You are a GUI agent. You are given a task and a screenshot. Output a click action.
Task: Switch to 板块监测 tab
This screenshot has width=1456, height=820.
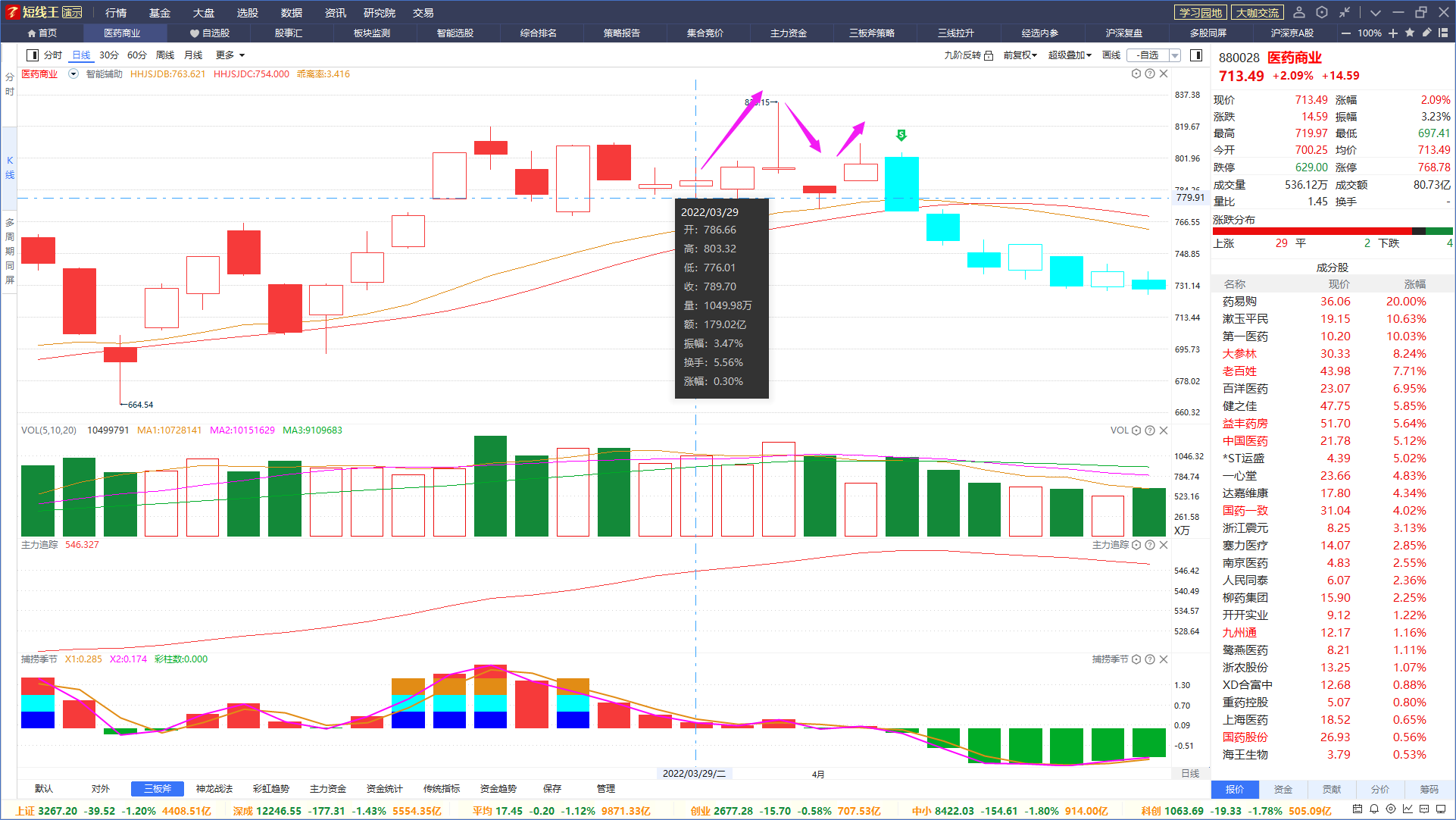(372, 33)
